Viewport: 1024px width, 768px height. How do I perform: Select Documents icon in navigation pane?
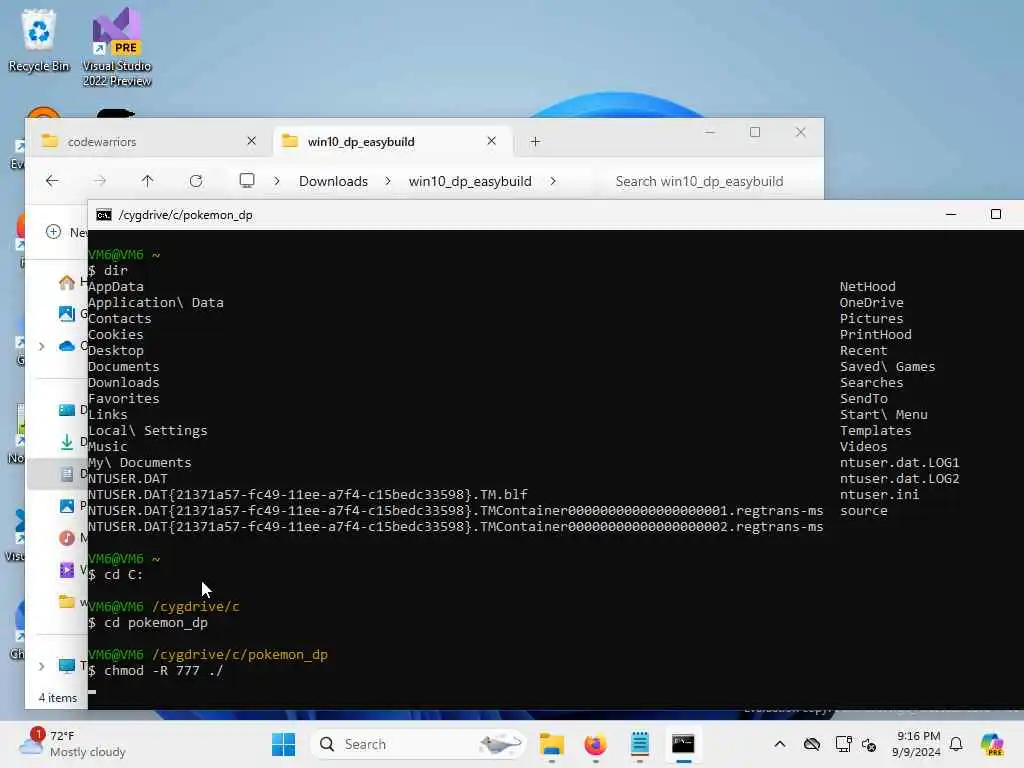point(67,474)
